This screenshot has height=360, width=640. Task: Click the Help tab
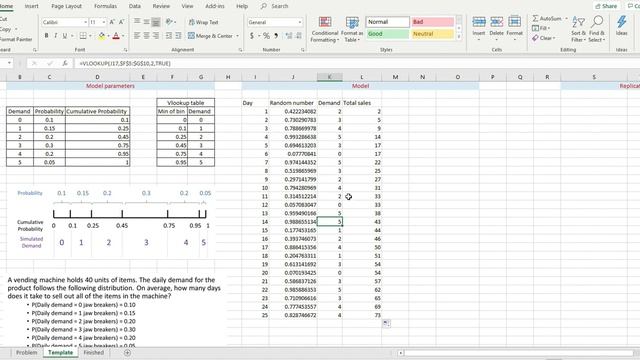(242, 6)
